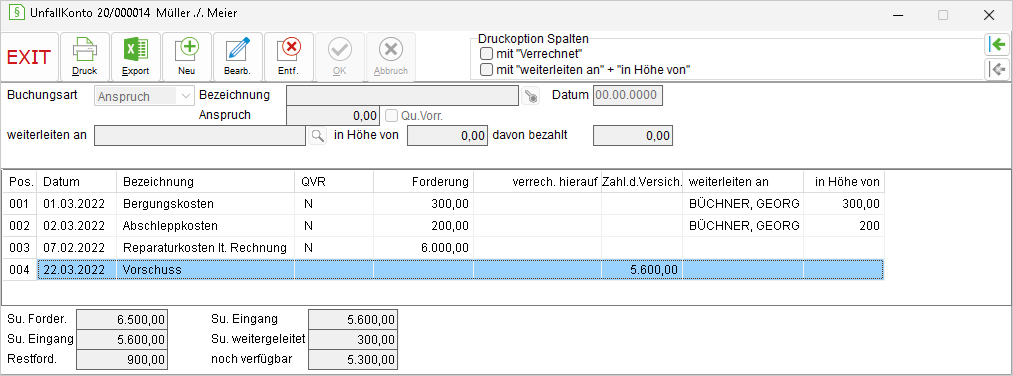
Task: Click the davon bezahlt amount field
Action: 633,136
